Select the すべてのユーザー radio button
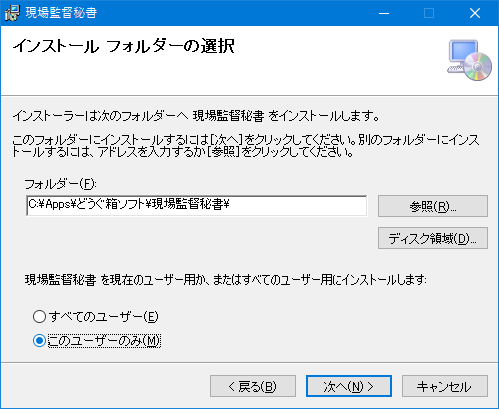499x409 pixels. [x=39, y=316]
